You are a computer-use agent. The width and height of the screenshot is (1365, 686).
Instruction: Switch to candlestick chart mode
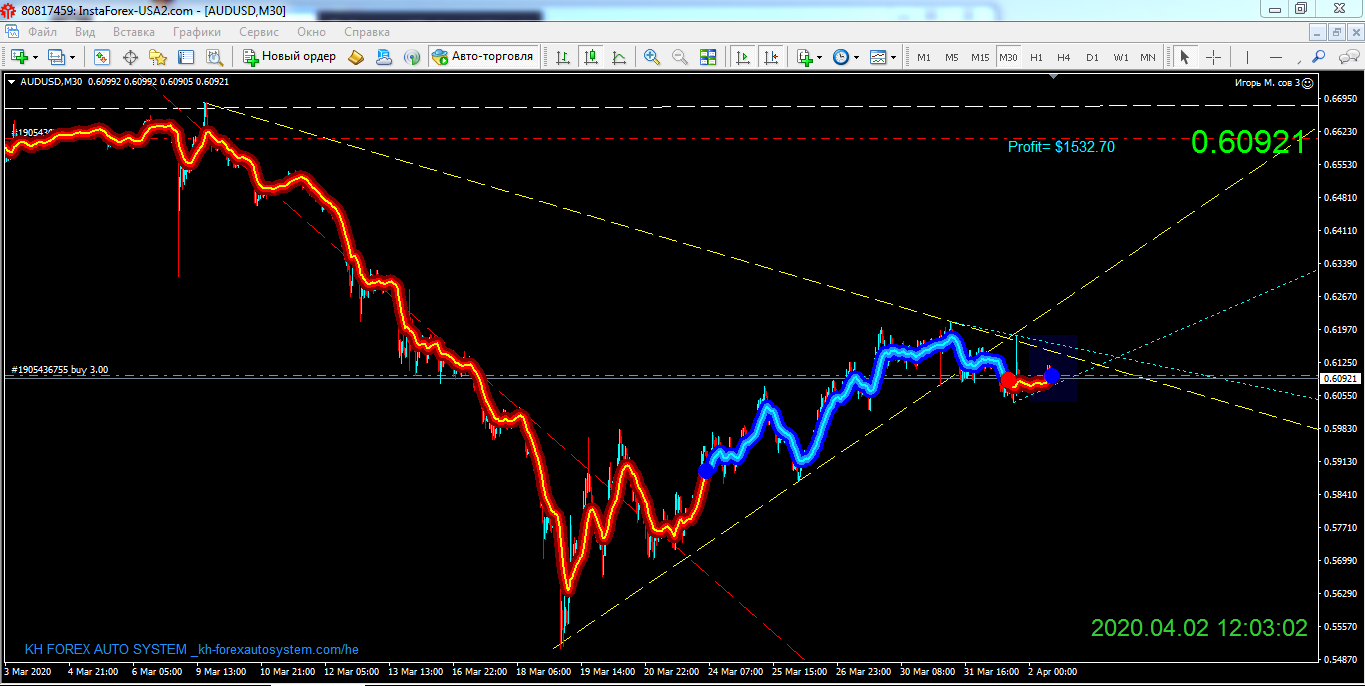(x=592, y=57)
